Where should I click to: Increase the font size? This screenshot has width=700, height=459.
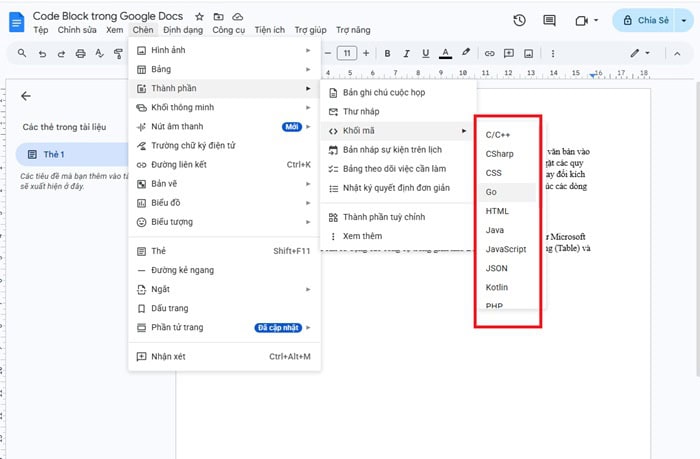point(366,54)
